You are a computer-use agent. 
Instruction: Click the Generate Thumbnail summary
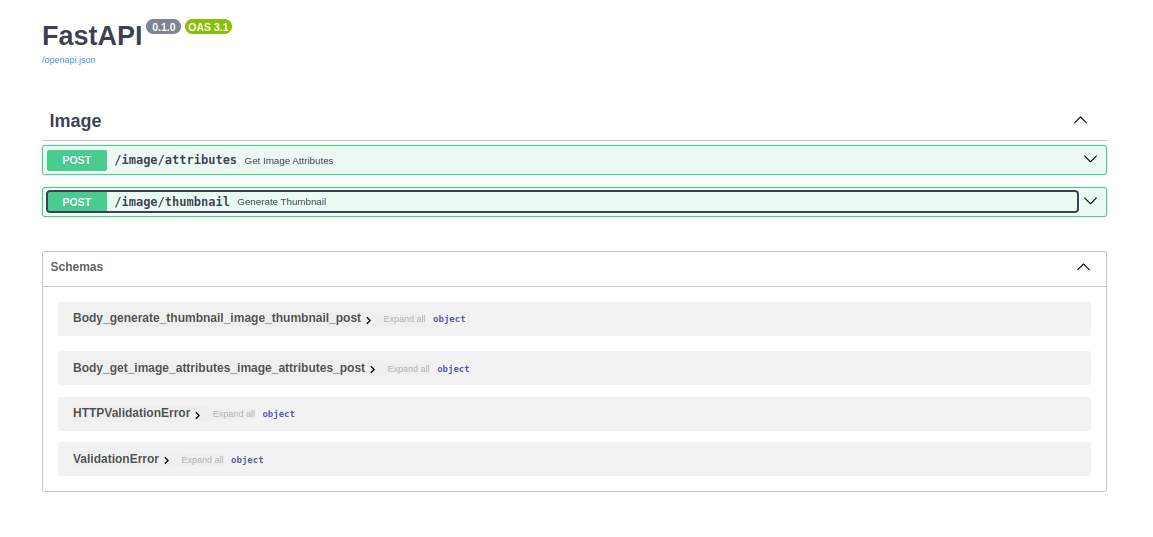click(282, 202)
